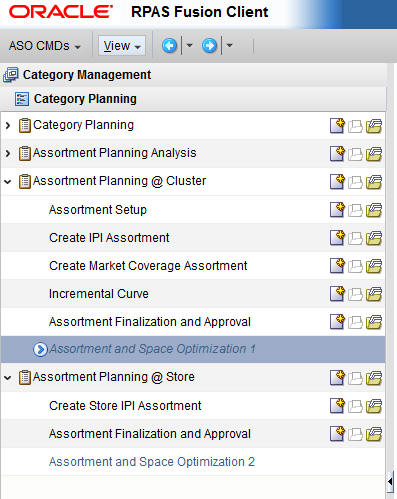
Task: Open existing workbook folder for Assortment Setup
Action: coord(374,210)
